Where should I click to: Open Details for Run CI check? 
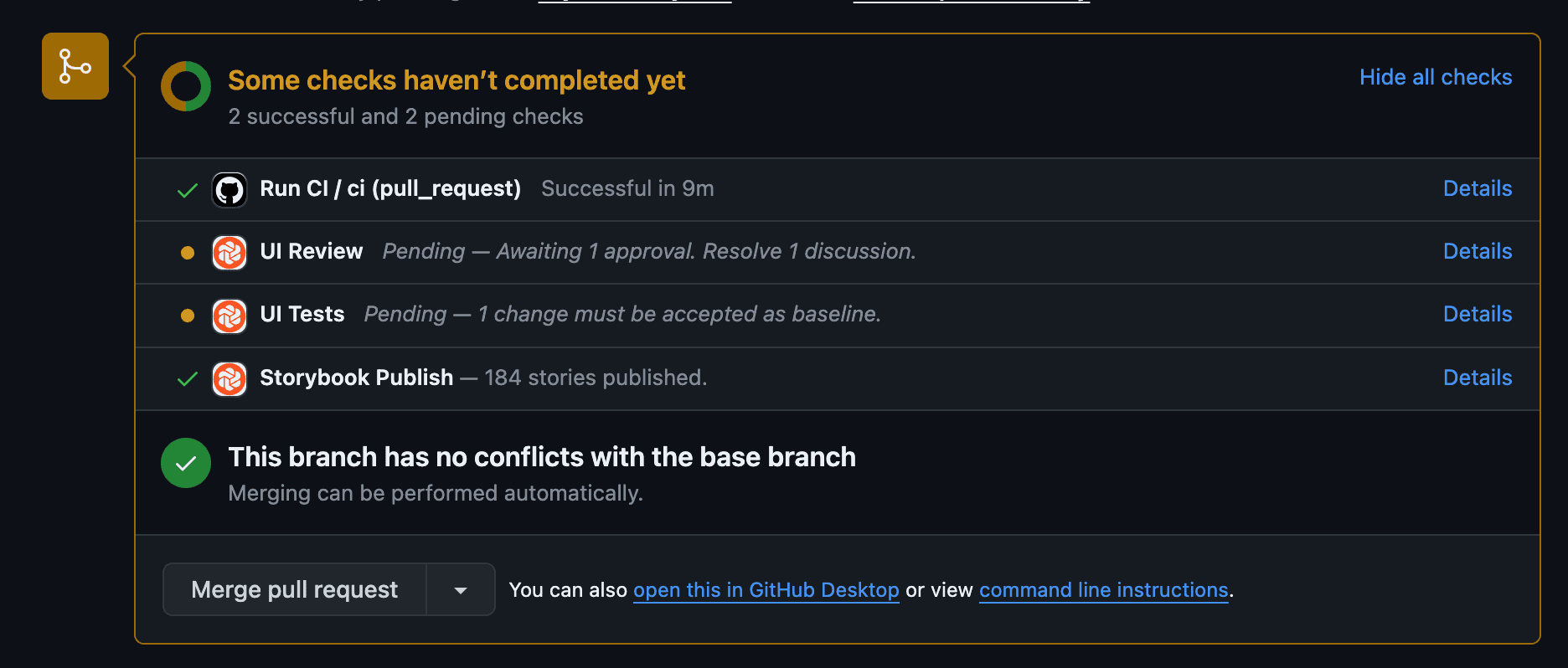[1478, 188]
